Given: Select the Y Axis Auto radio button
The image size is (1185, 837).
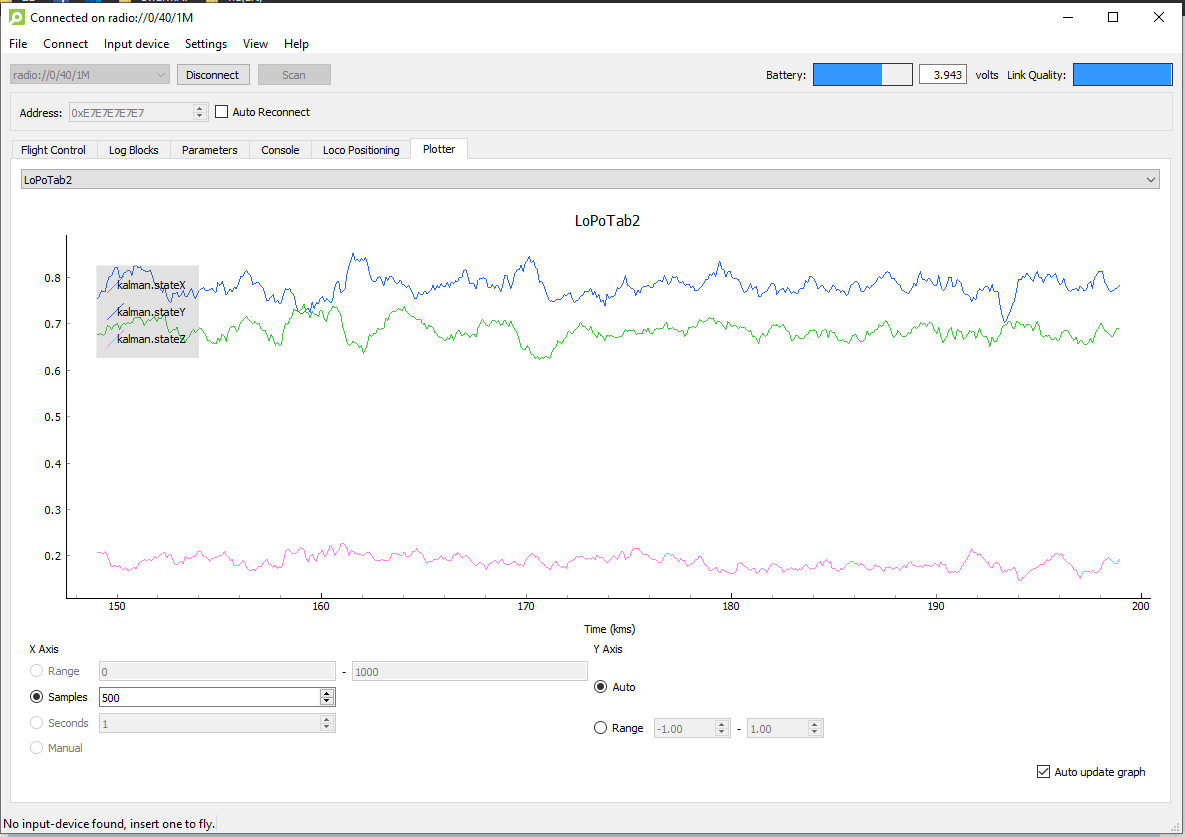Looking at the screenshot, I should click(600, 687).
